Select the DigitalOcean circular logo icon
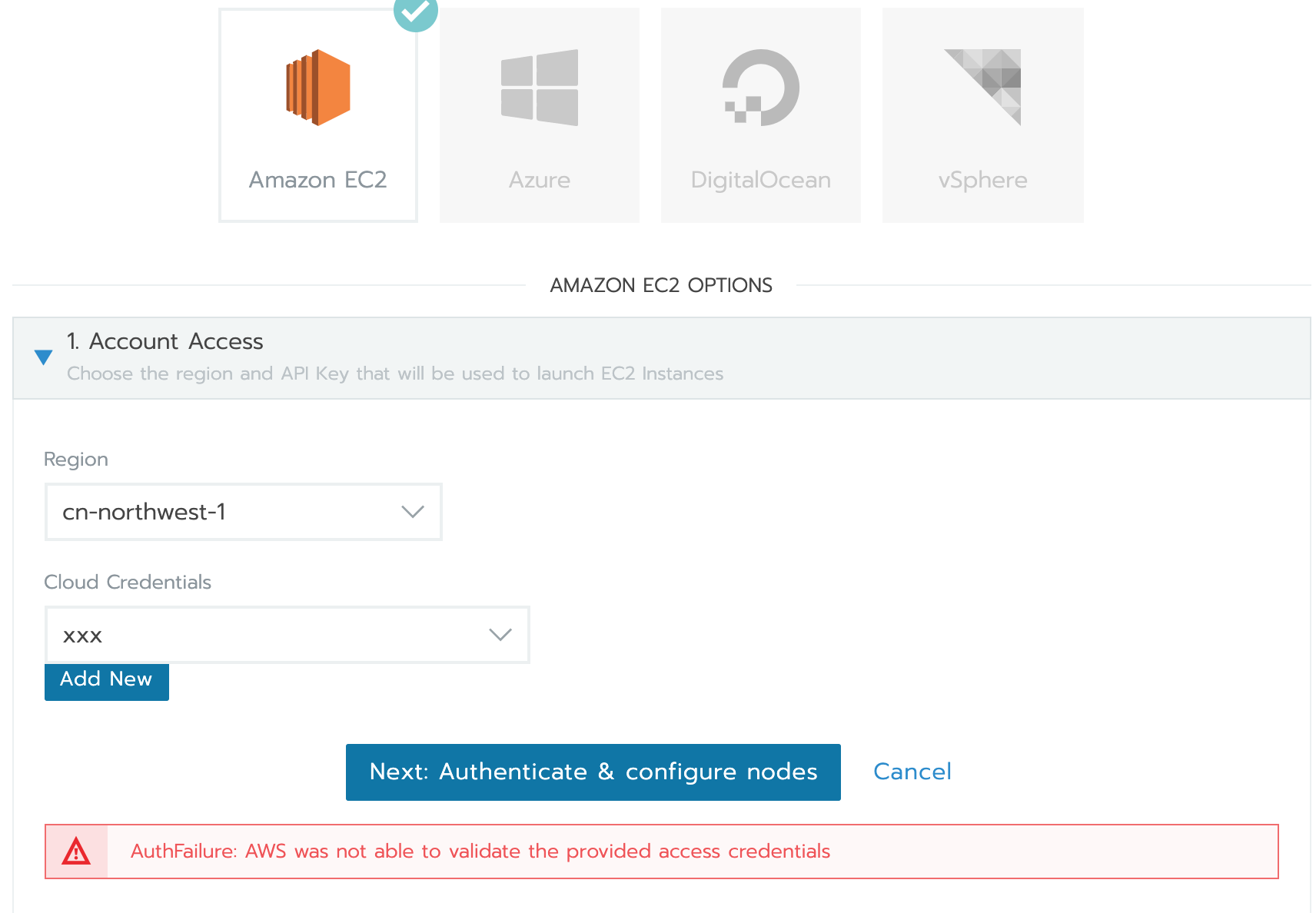Screen dimensions: 1316x913 760,86
